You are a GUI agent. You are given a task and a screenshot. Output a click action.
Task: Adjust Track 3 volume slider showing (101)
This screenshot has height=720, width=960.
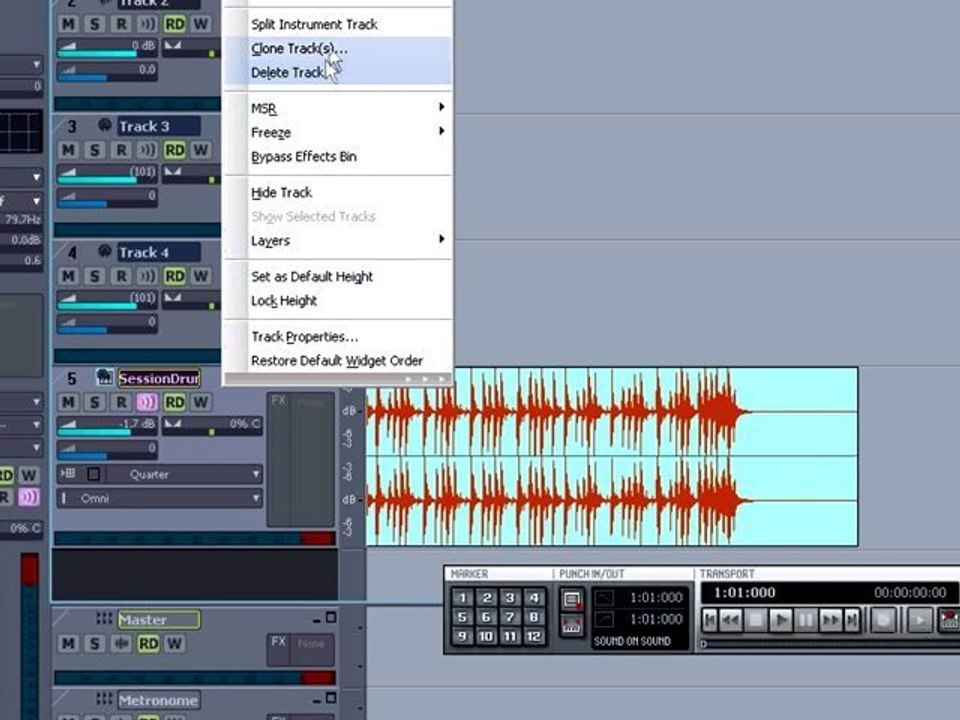tap(107, 173)
